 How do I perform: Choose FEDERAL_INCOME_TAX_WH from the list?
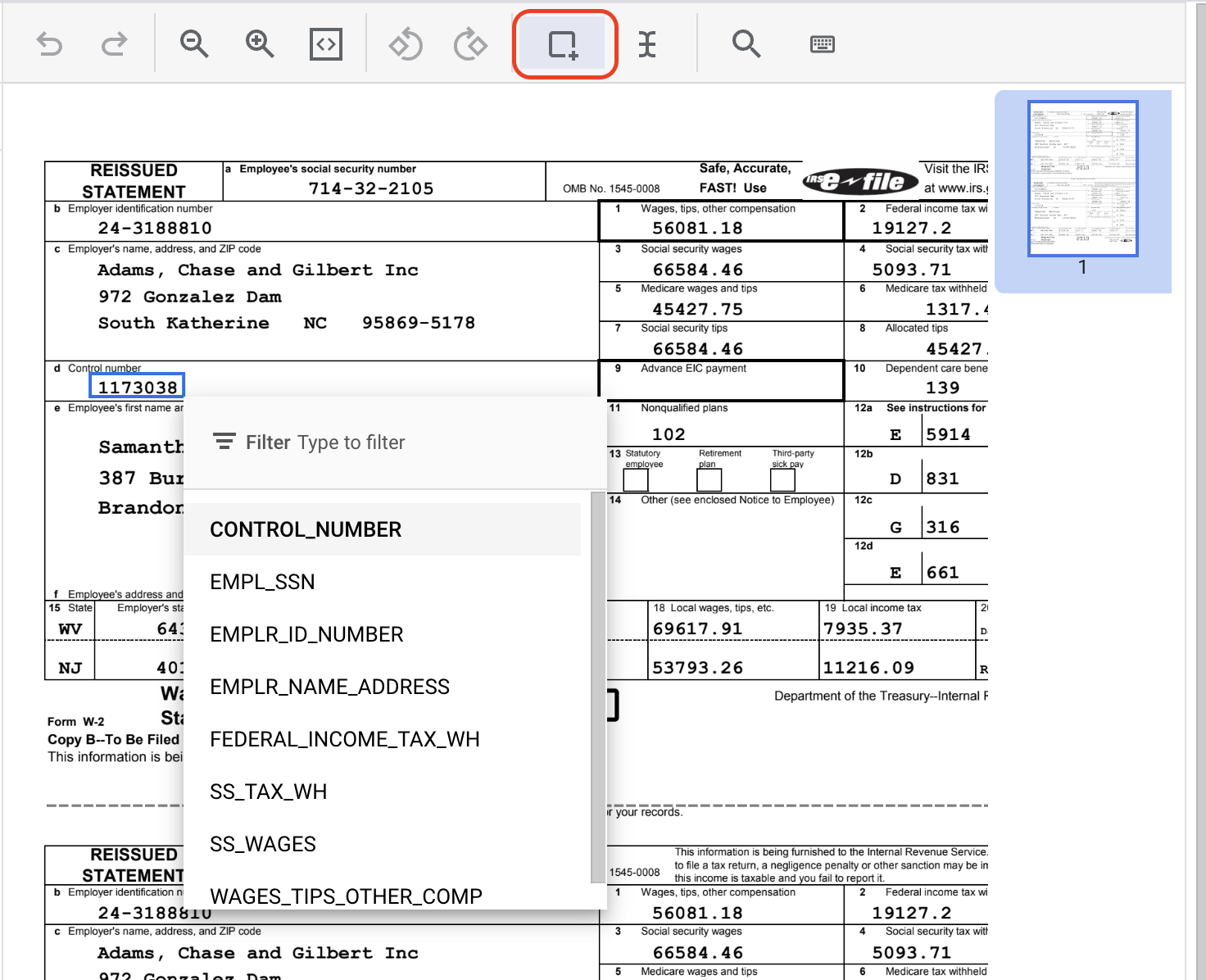coord(345,738)
